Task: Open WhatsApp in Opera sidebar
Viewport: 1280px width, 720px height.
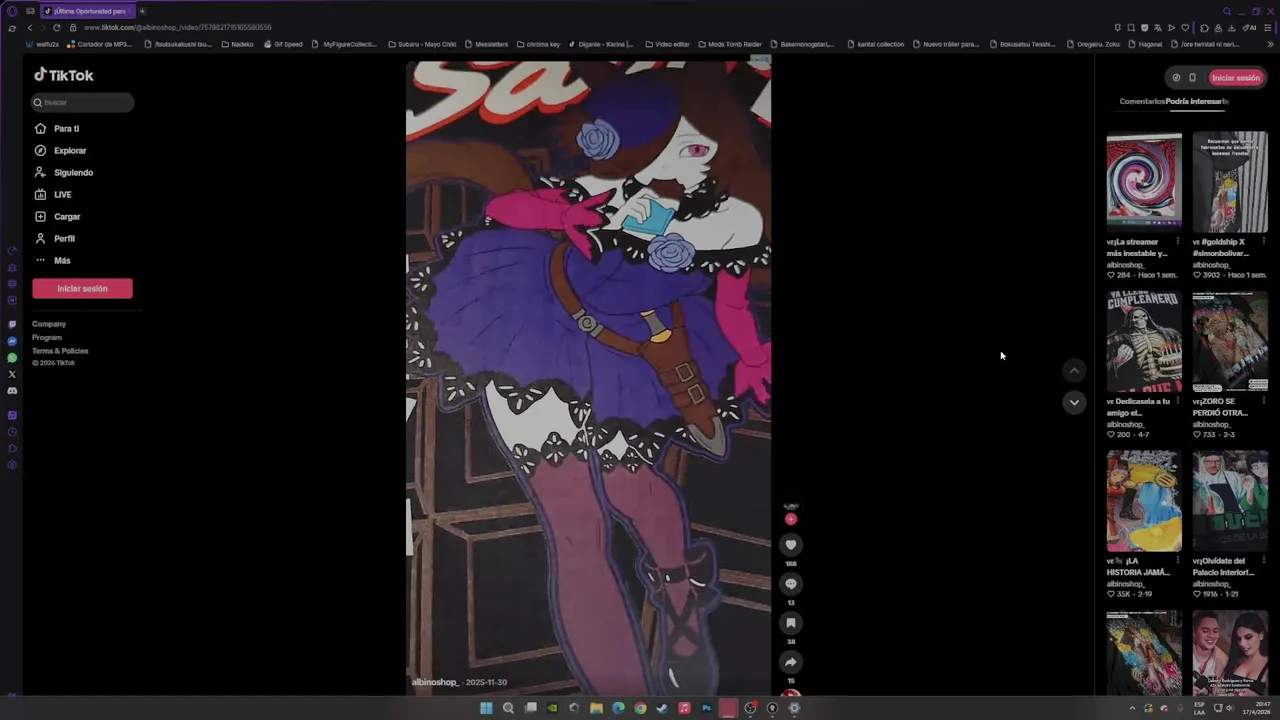Action: pyautogui.click(x=12, y=358)
